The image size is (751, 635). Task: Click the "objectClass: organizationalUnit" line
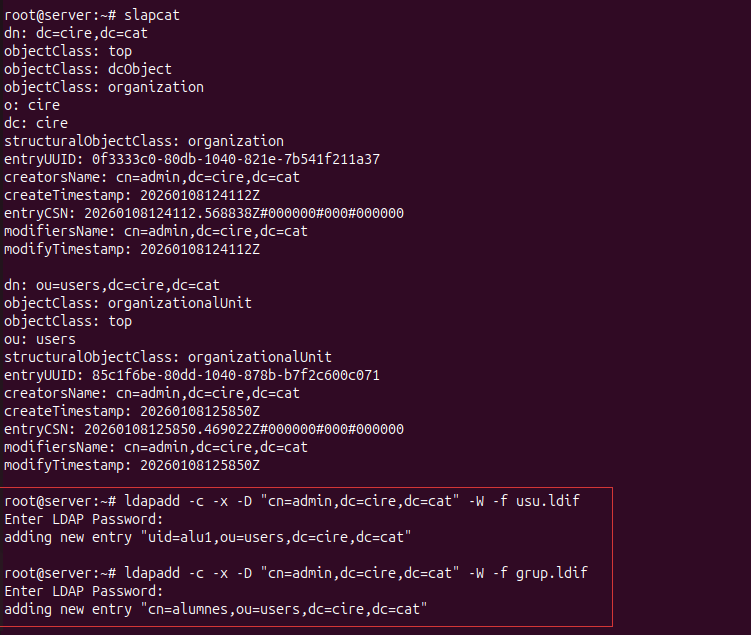tap(128, 303)
